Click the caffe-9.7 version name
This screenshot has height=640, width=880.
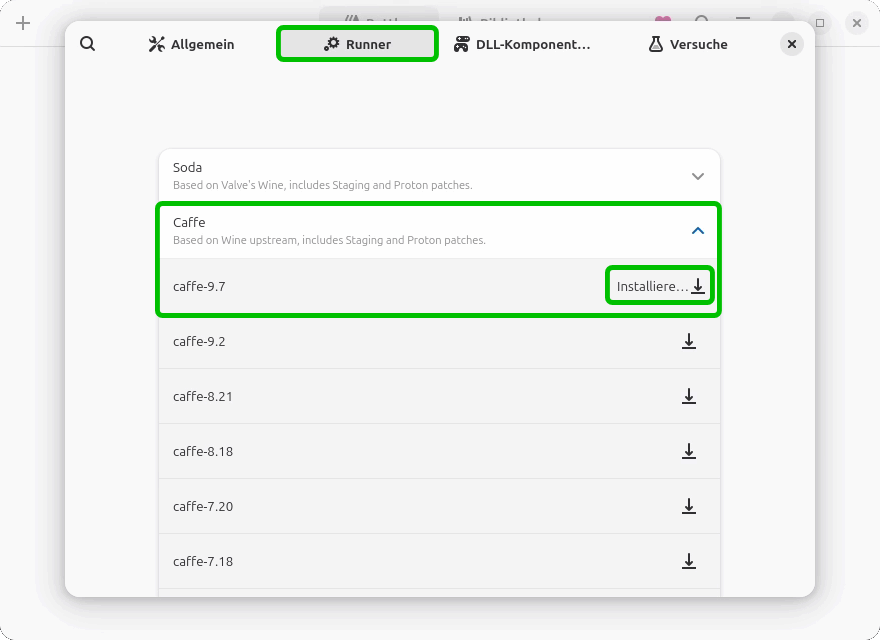(199, 287)
